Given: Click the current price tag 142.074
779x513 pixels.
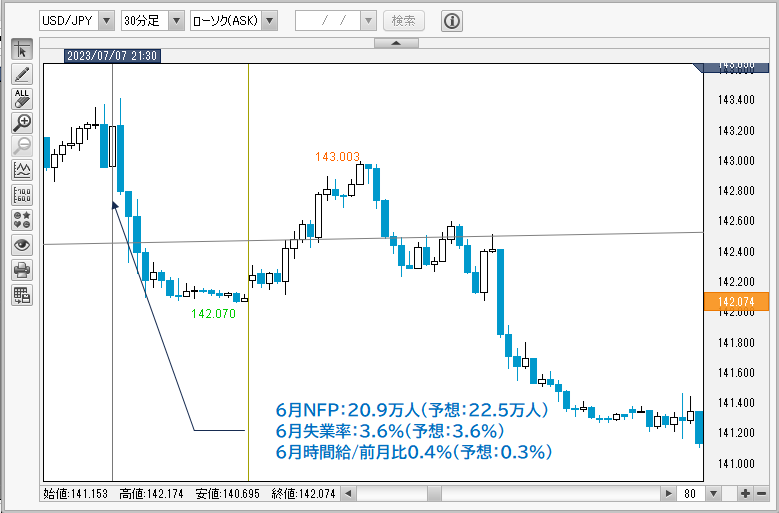Looking at the screenshot, I should [x=736, y=301].
